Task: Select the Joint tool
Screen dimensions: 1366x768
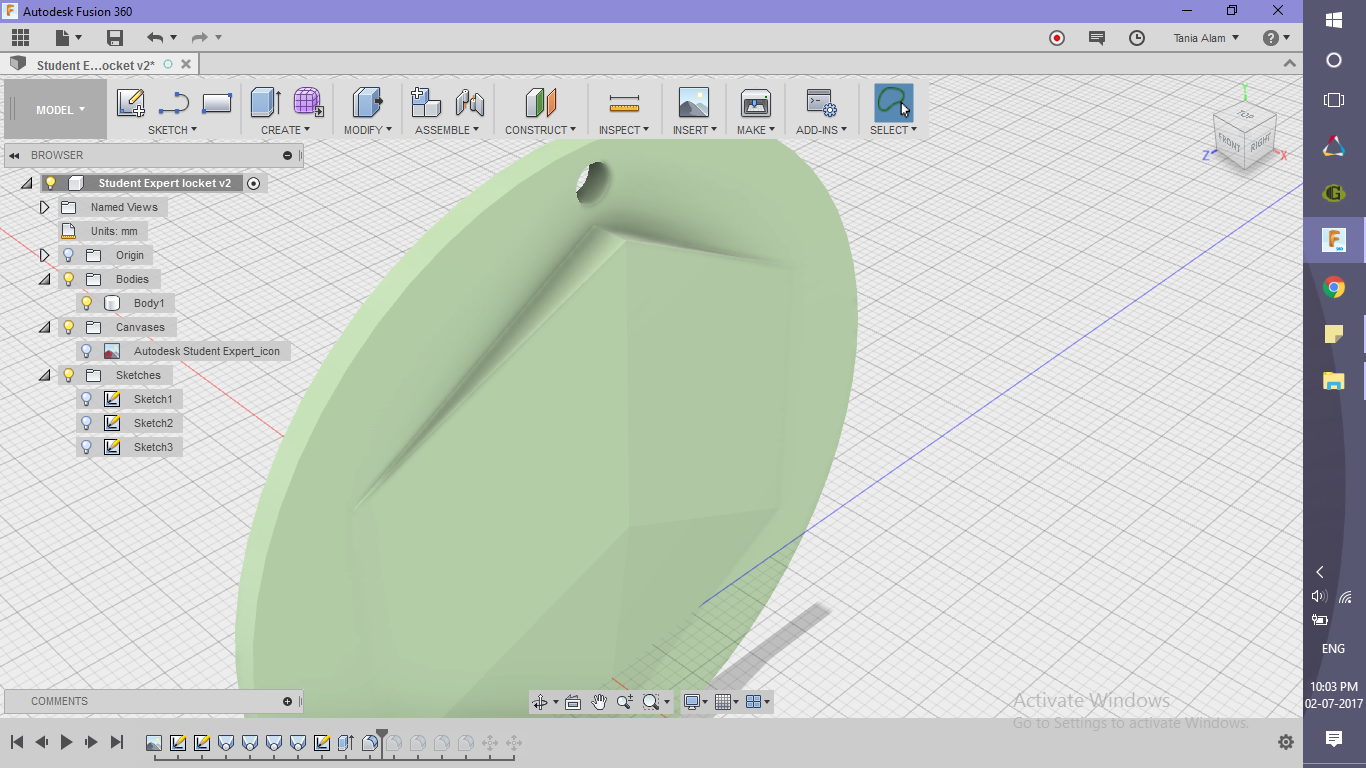Action: coord(470,102)
